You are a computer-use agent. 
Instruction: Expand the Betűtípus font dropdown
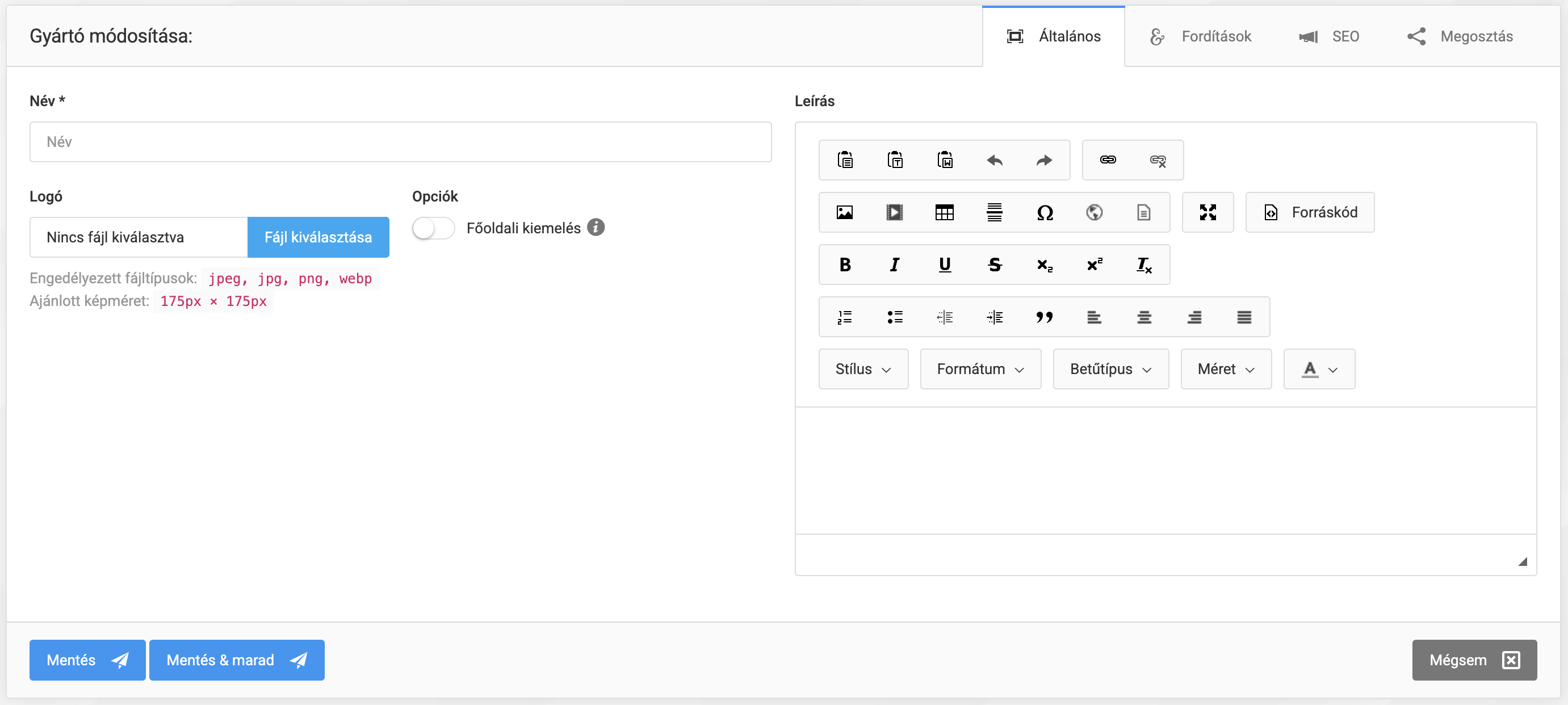tap(1110, 369)
